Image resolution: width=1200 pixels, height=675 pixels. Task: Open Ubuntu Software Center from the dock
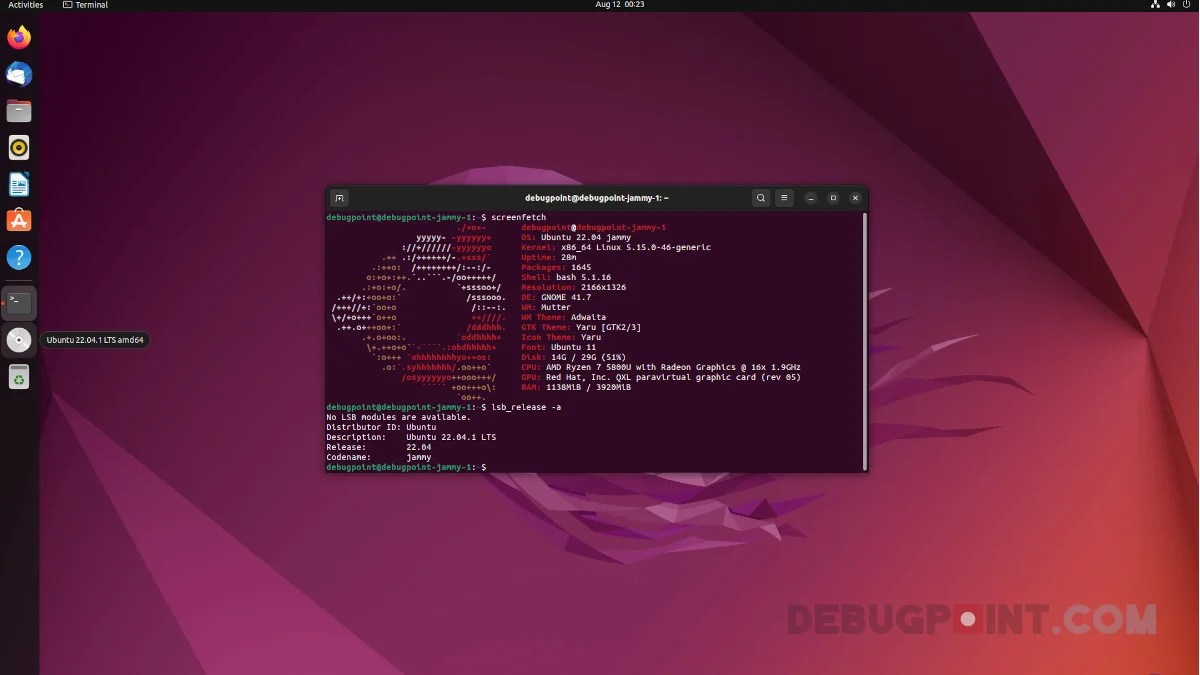click(x=19, y=220)
